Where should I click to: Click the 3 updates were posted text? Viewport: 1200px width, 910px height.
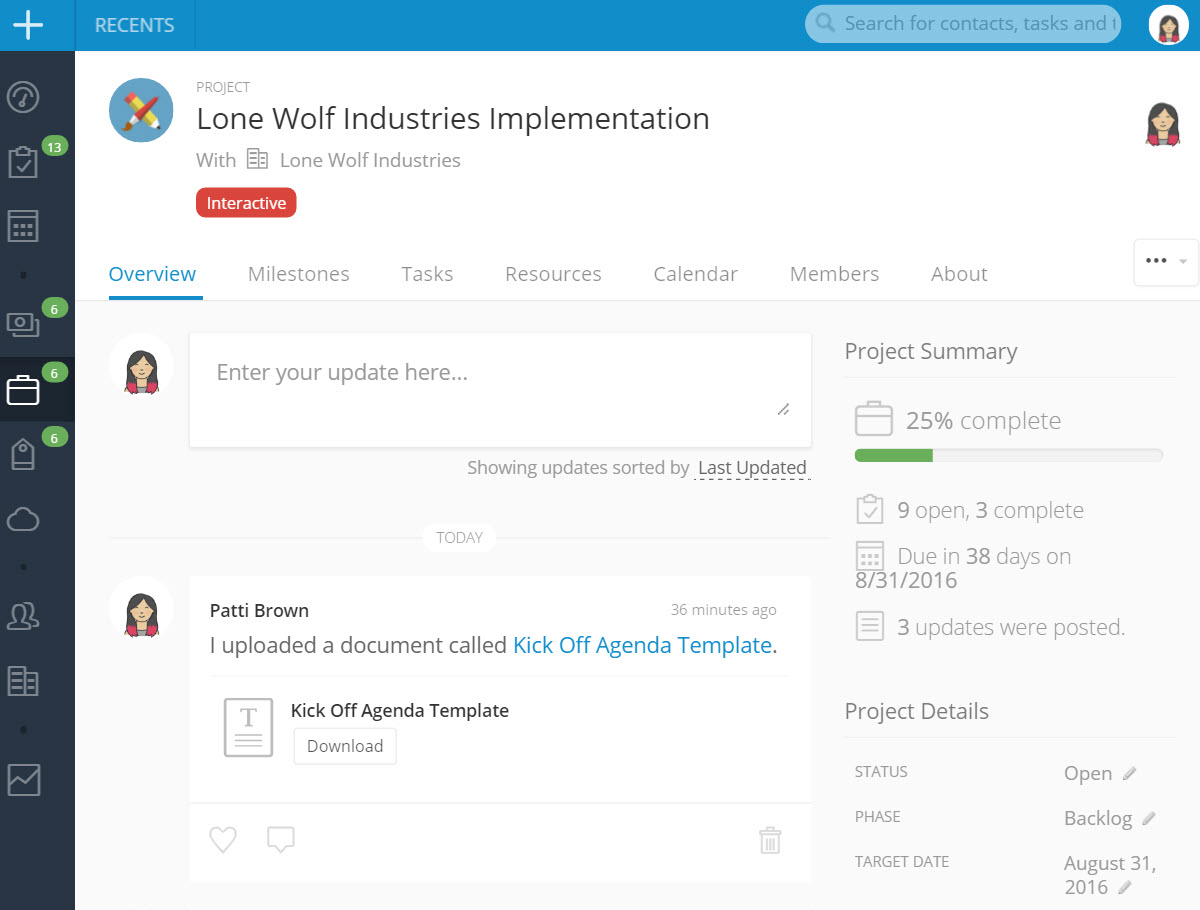(x=1011, y=627)
